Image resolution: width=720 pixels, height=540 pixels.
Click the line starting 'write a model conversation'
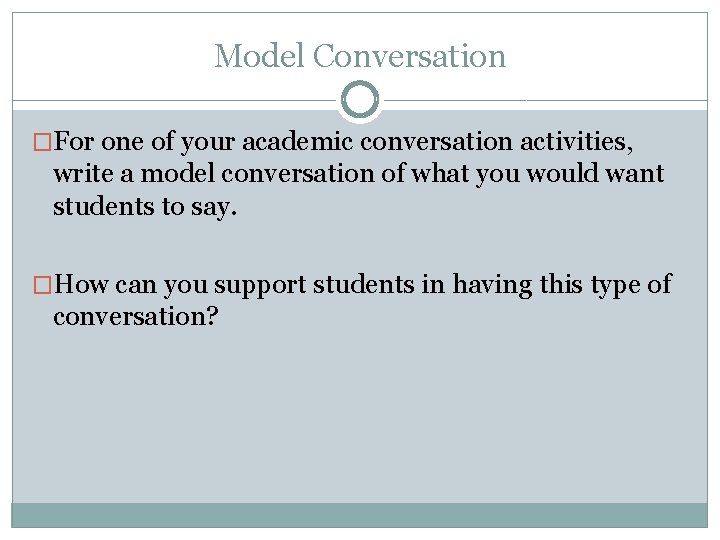(358, 174)
